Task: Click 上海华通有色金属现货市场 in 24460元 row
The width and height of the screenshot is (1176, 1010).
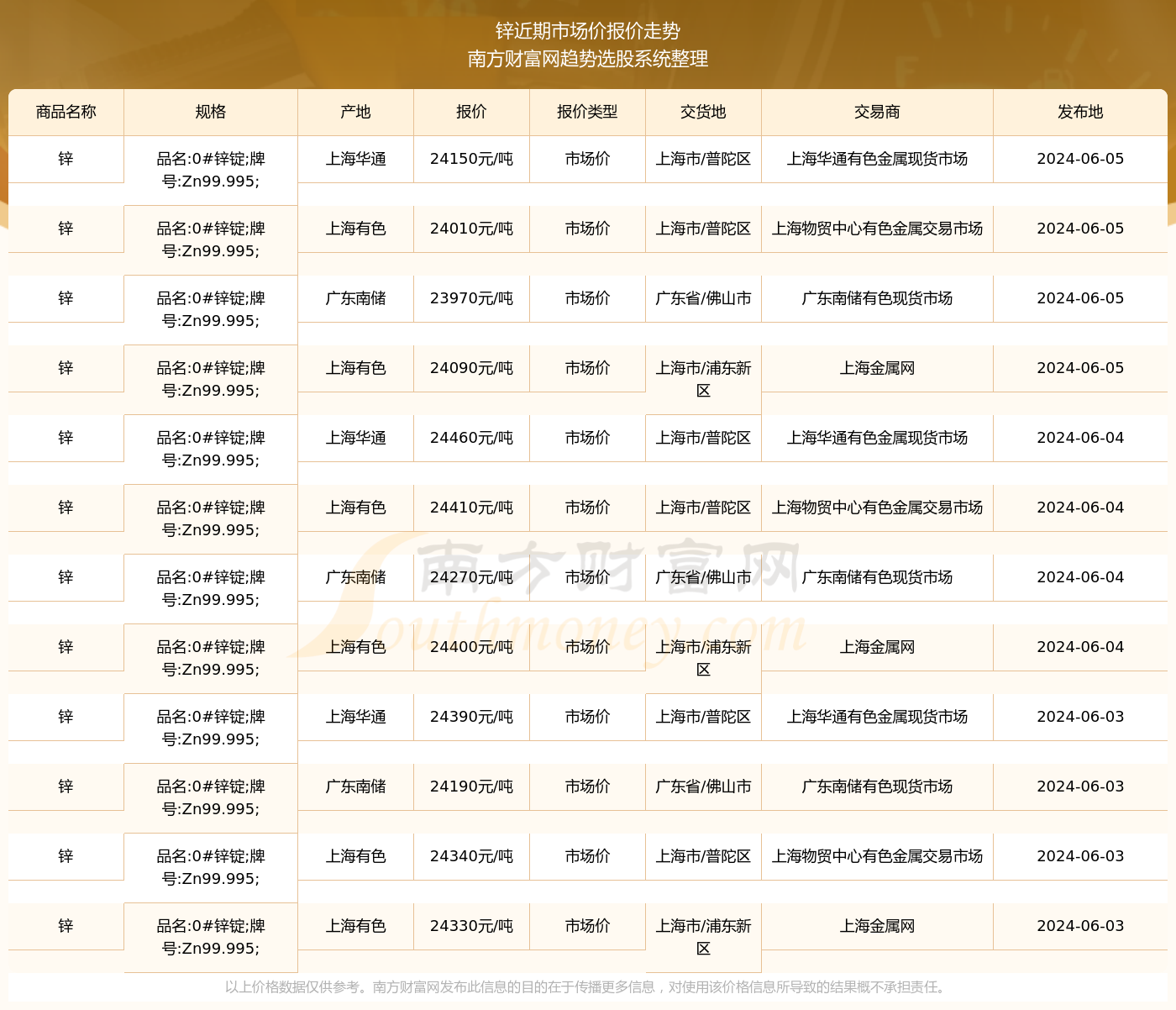Action: point(877,438)
